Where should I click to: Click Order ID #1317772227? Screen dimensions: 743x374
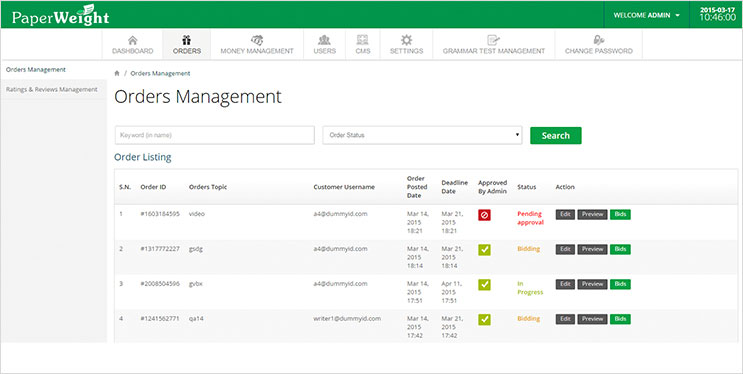click(160, 249)
